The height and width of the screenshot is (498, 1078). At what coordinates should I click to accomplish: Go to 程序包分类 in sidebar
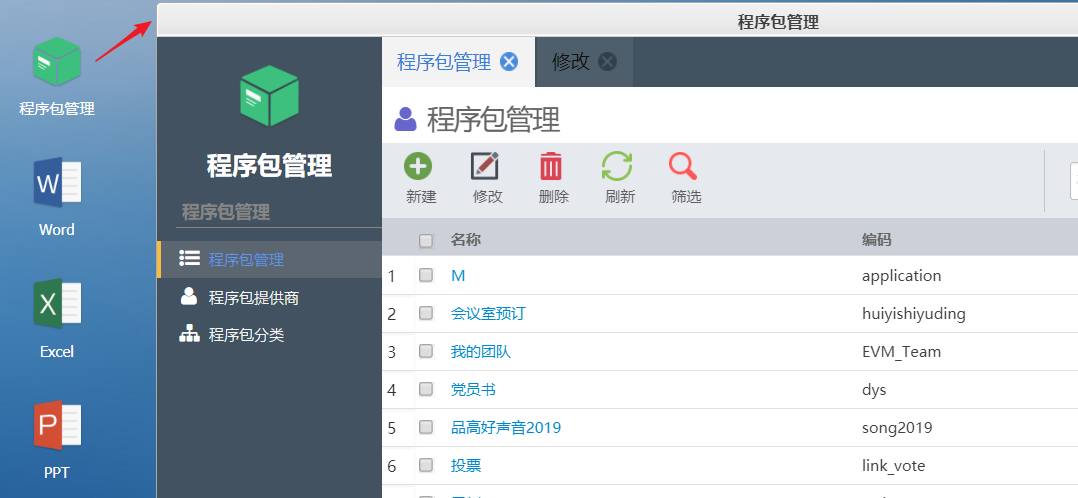pyautogui.click(x=246, y=335)
